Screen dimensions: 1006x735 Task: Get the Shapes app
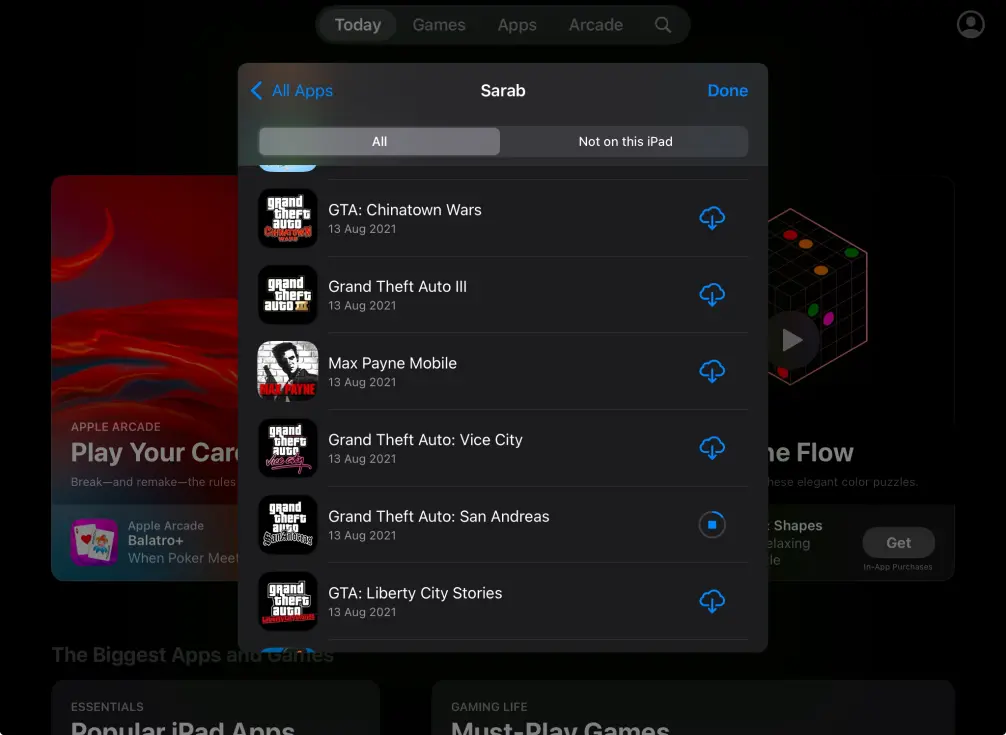[898, 543]
